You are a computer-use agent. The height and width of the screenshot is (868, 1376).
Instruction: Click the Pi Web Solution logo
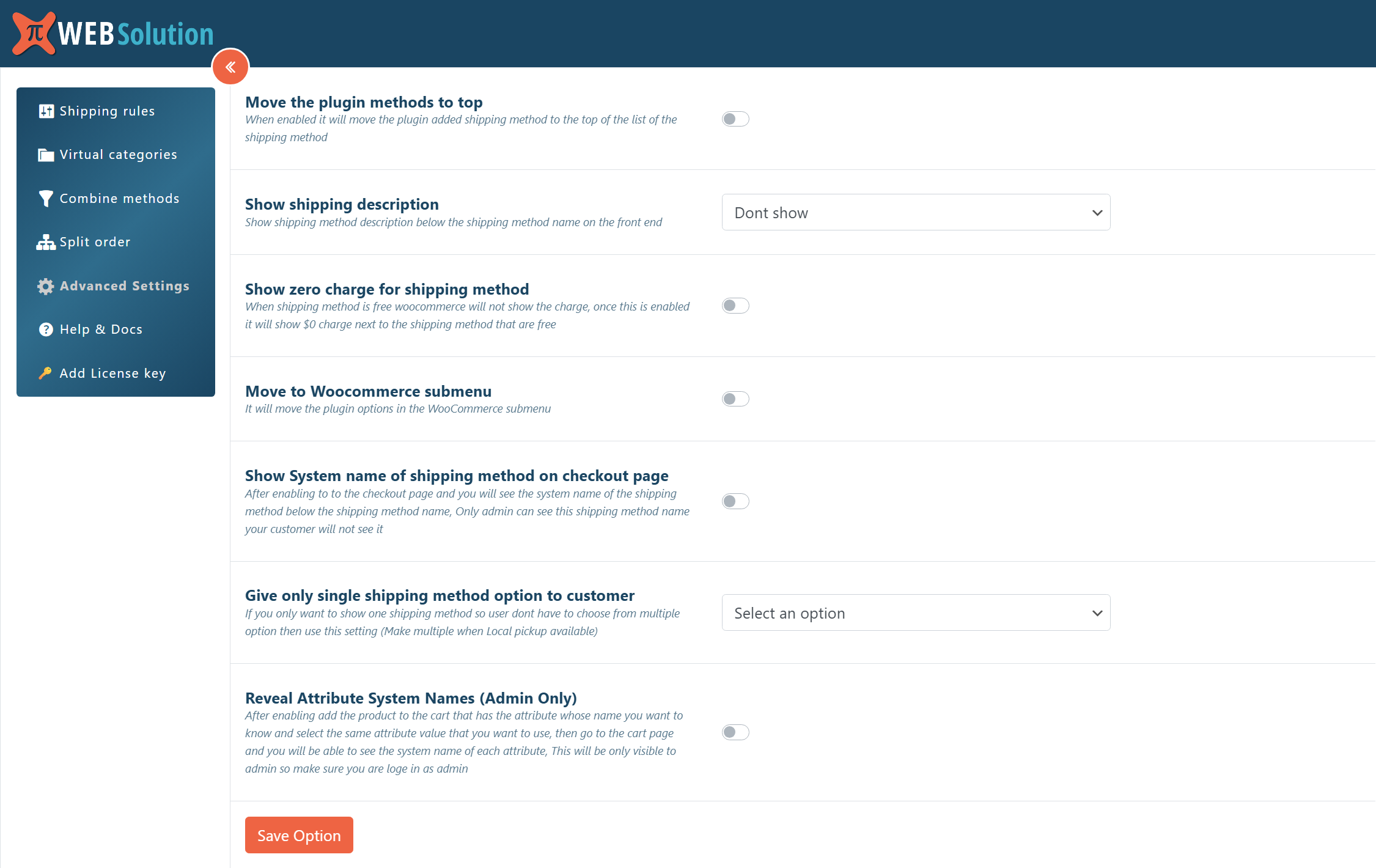click(x=113, y=34)
